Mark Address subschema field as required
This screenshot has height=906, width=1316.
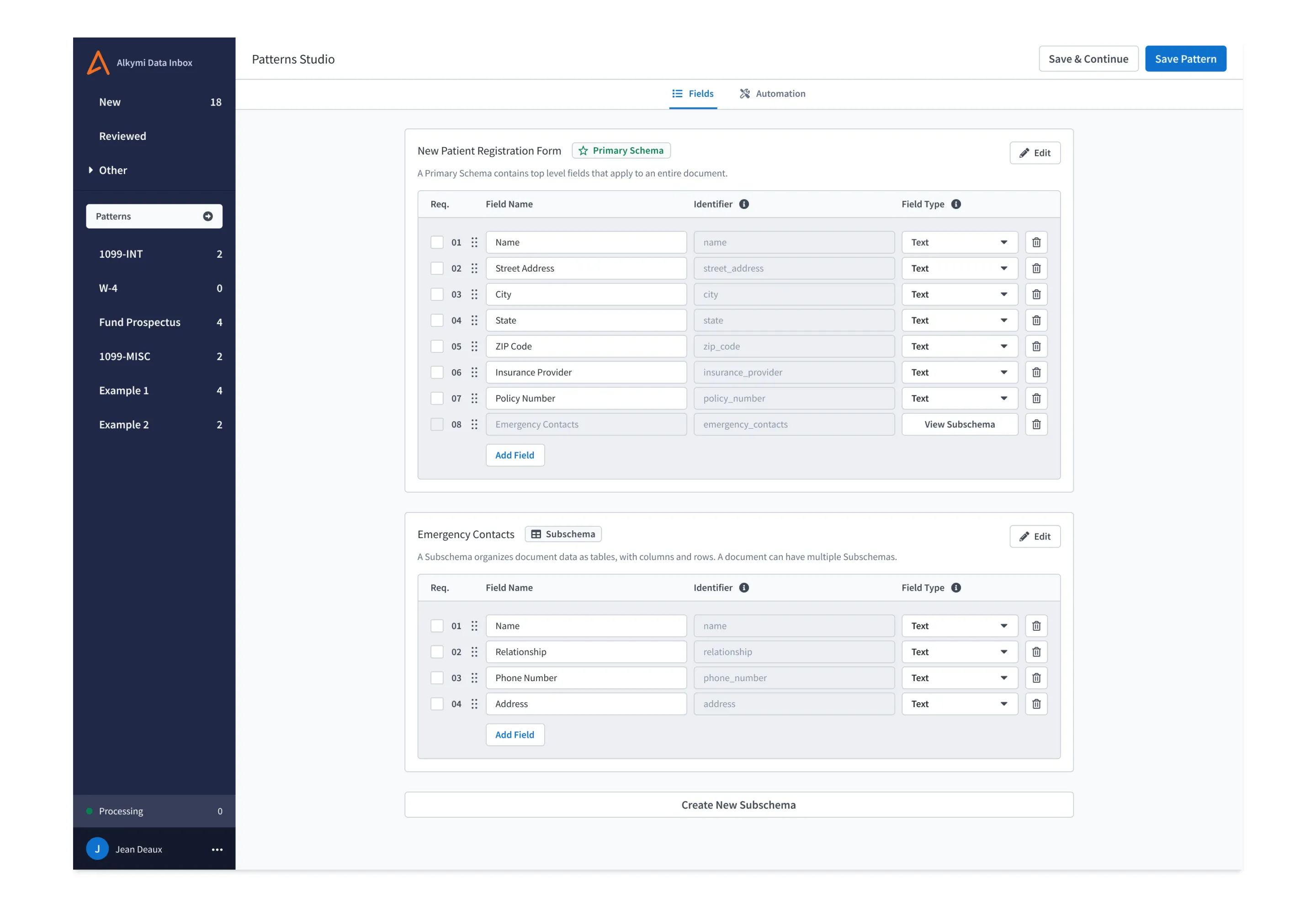[436, 704]
